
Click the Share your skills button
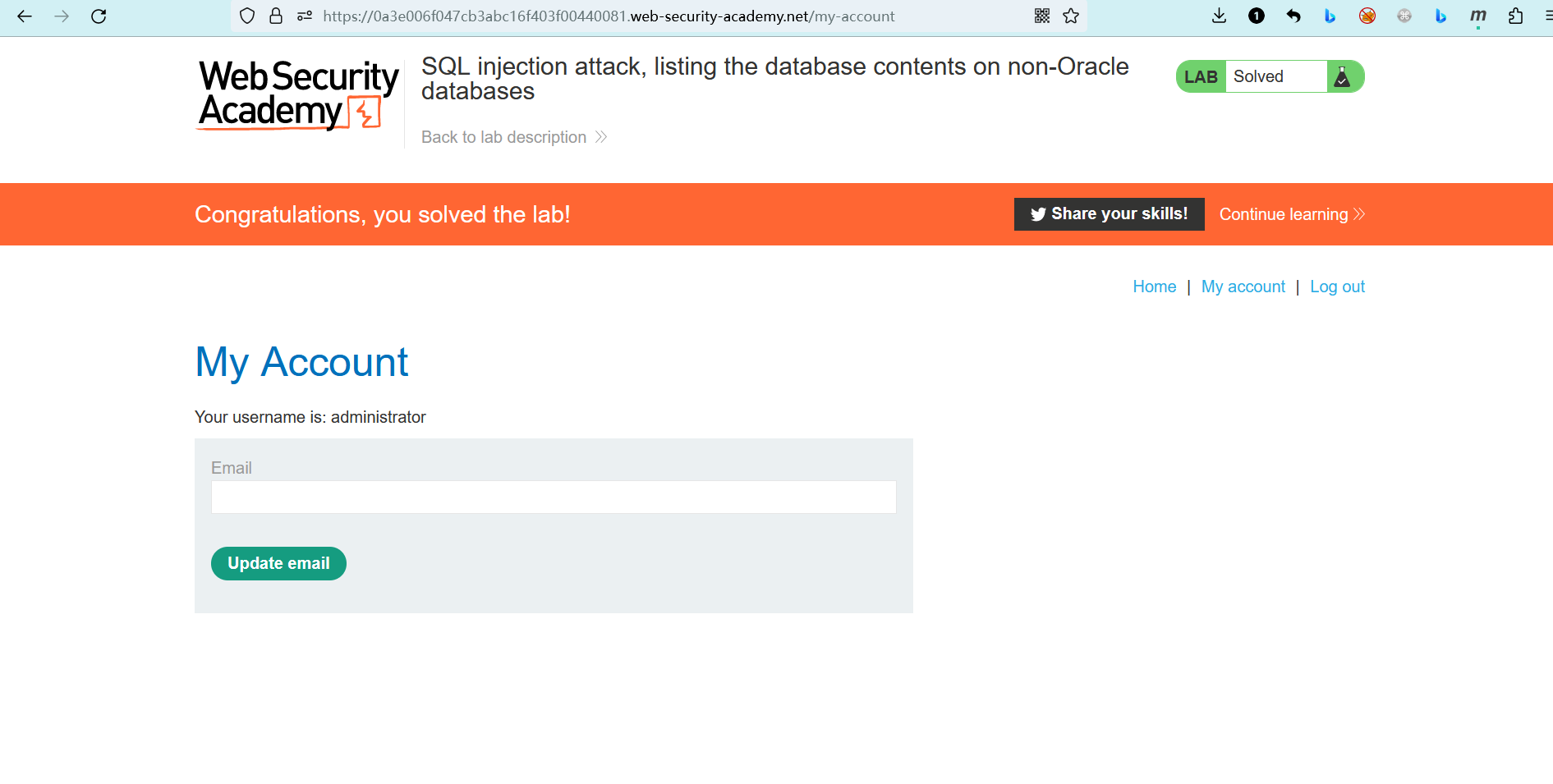point(1109,214)
